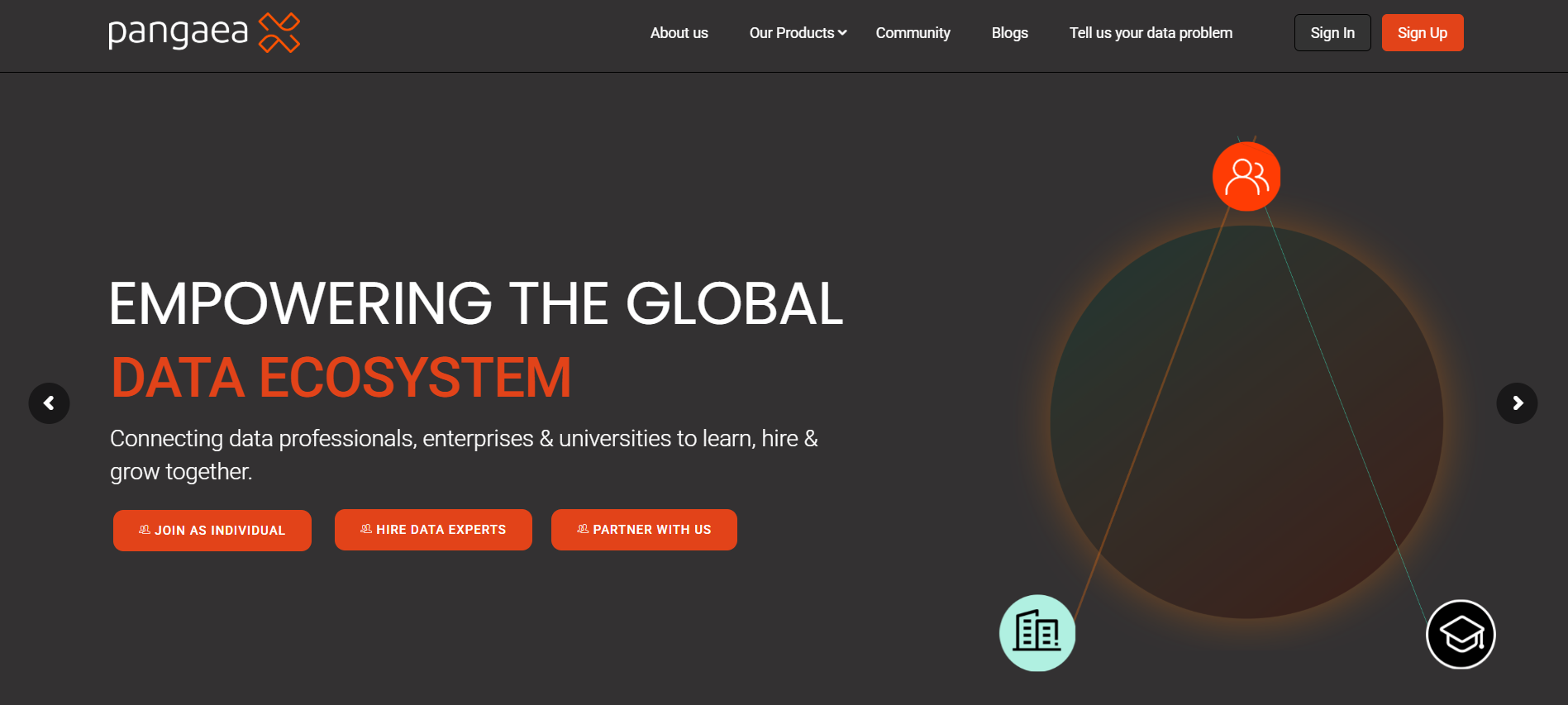The image size is (1568, 705).
Task: Click the graduation cap icon
Action: coord(1461,635)
